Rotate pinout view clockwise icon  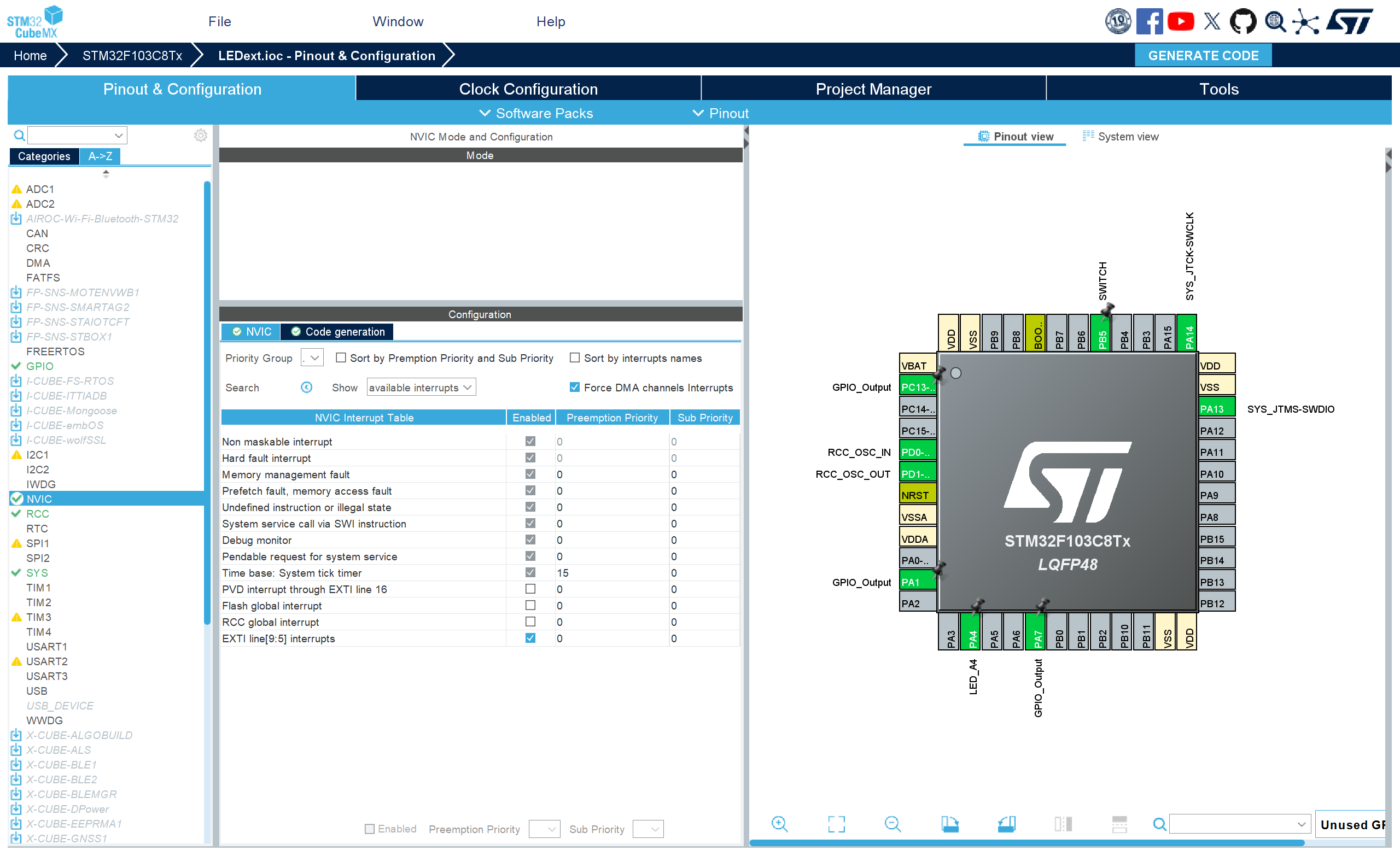pyautogui.click(x=949, y=824)
